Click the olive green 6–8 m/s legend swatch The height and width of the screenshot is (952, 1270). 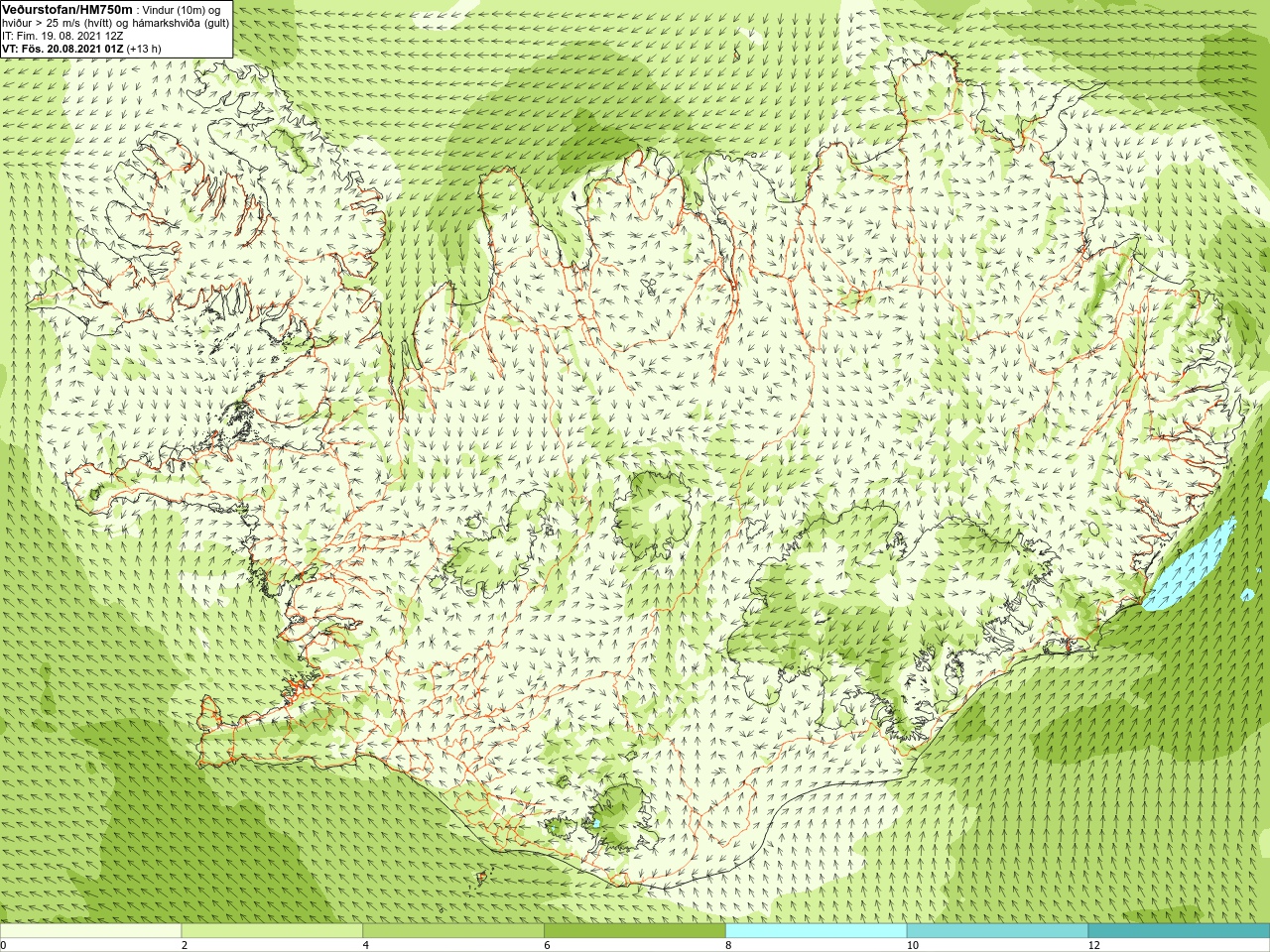635,931
